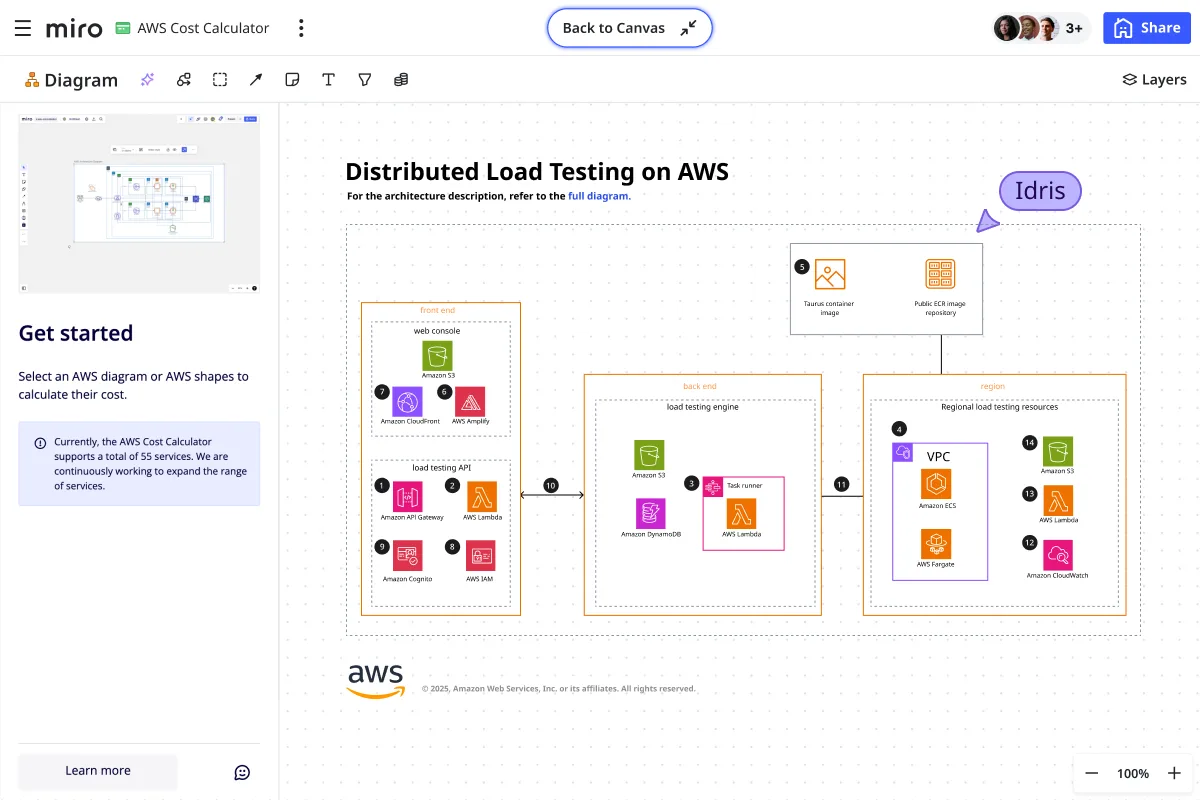The width and height of the screenshot is (1200, 800).
Task: Select the shapes tool in toolbar
Action: click(x=184, y=80)
